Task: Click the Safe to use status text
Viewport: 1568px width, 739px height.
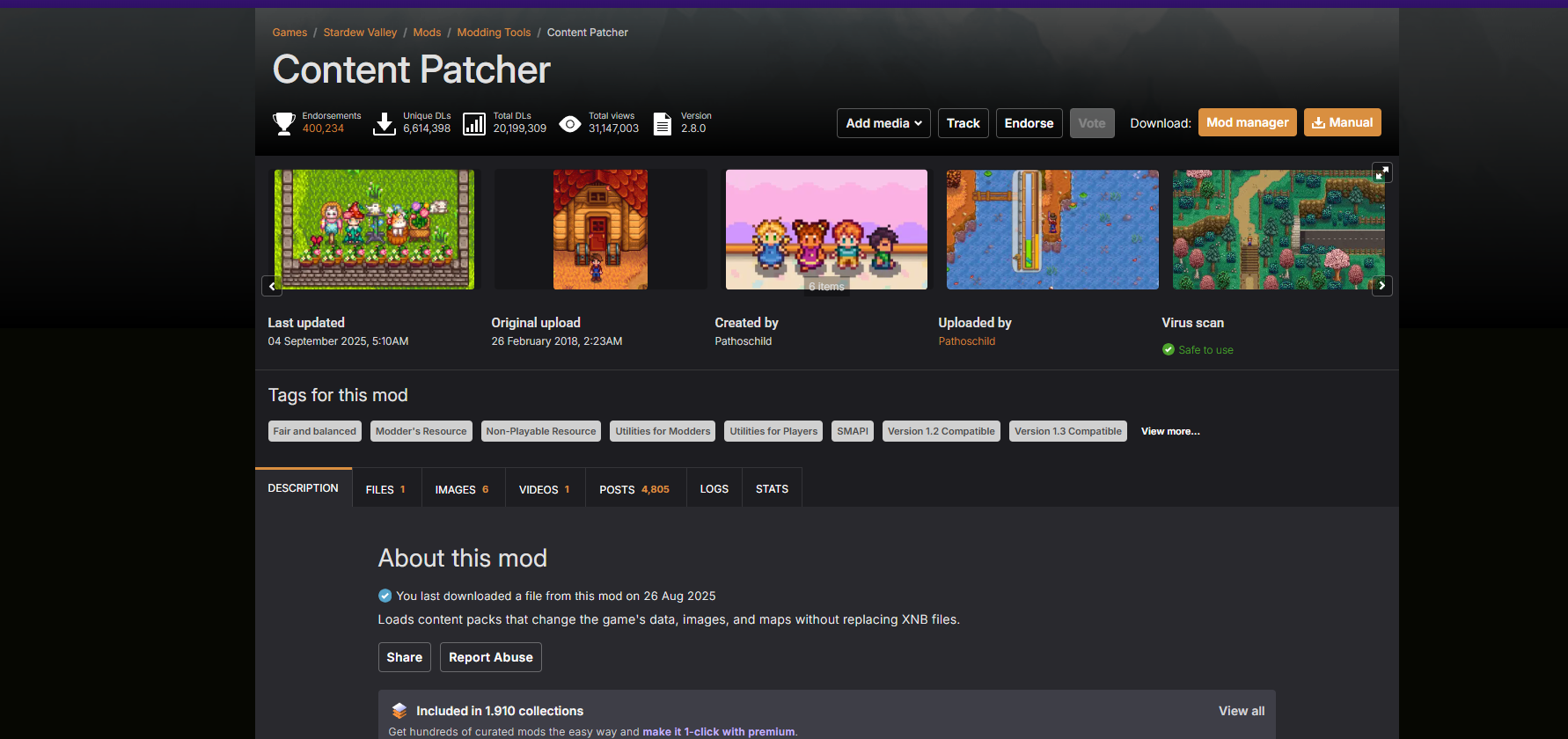Action: point(1205,350)
